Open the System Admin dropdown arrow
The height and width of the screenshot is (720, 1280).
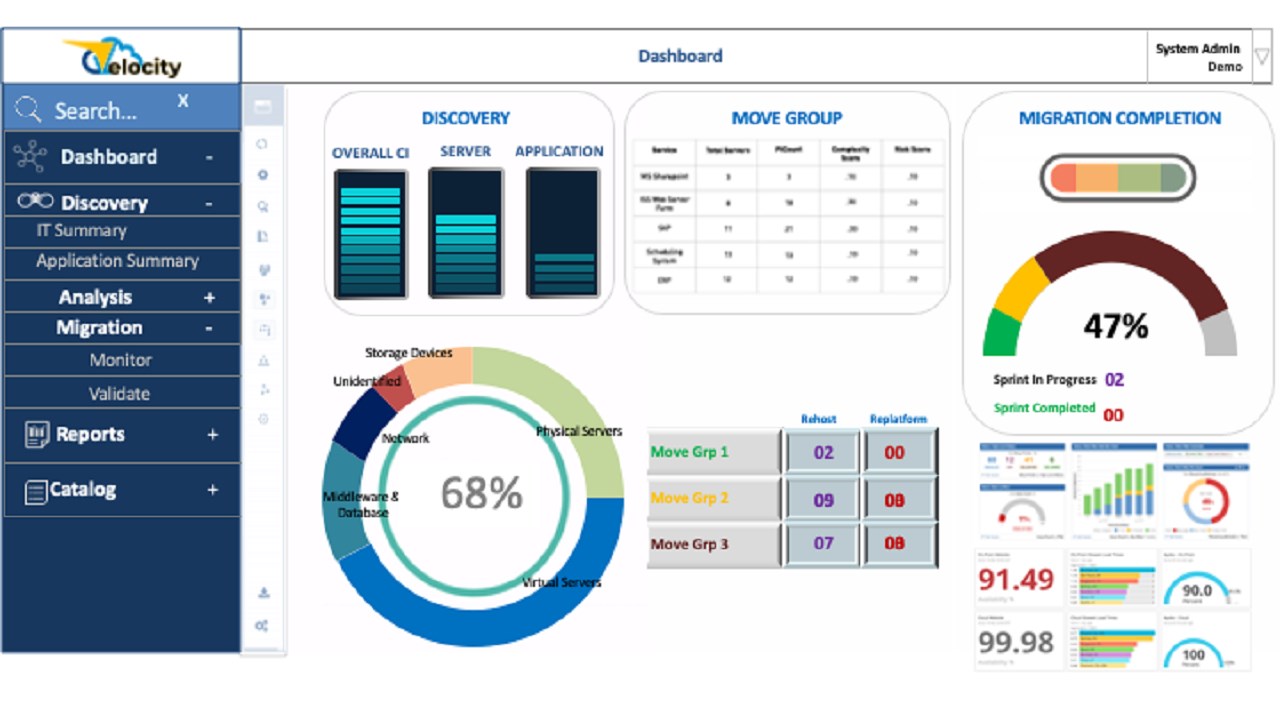pos(1262,56)
